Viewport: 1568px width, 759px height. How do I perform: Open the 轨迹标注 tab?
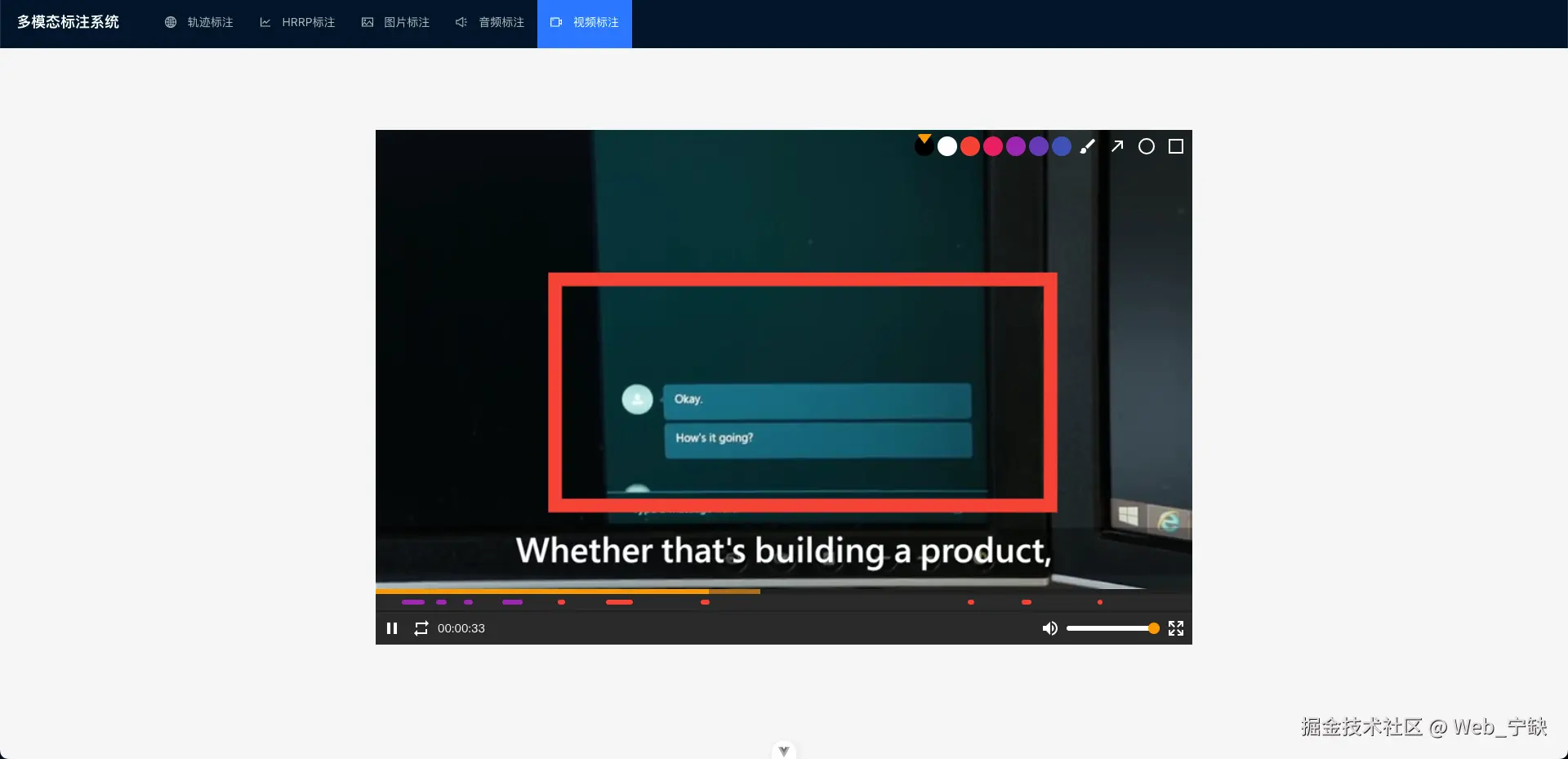click(199, 23)
